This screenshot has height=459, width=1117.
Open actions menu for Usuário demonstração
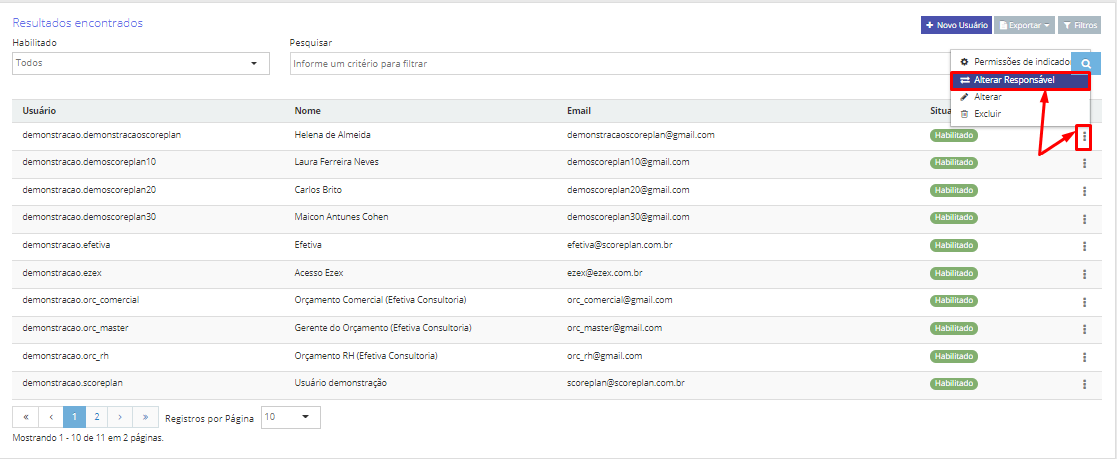pyautogui.click(x=1084, y=384)
